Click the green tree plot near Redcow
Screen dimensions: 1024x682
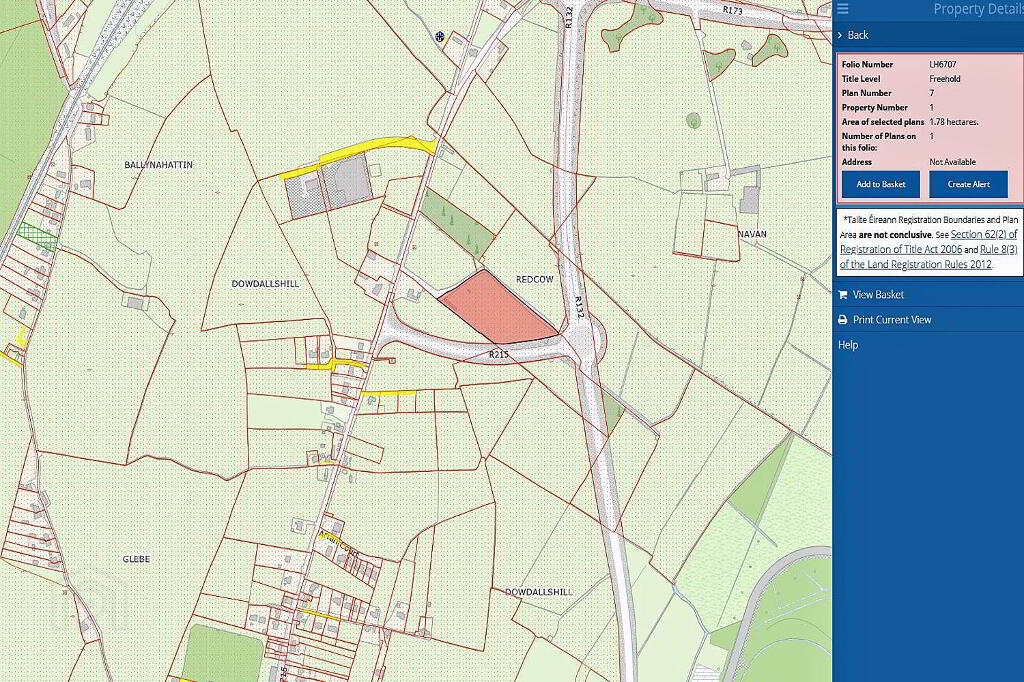point(457,222)
